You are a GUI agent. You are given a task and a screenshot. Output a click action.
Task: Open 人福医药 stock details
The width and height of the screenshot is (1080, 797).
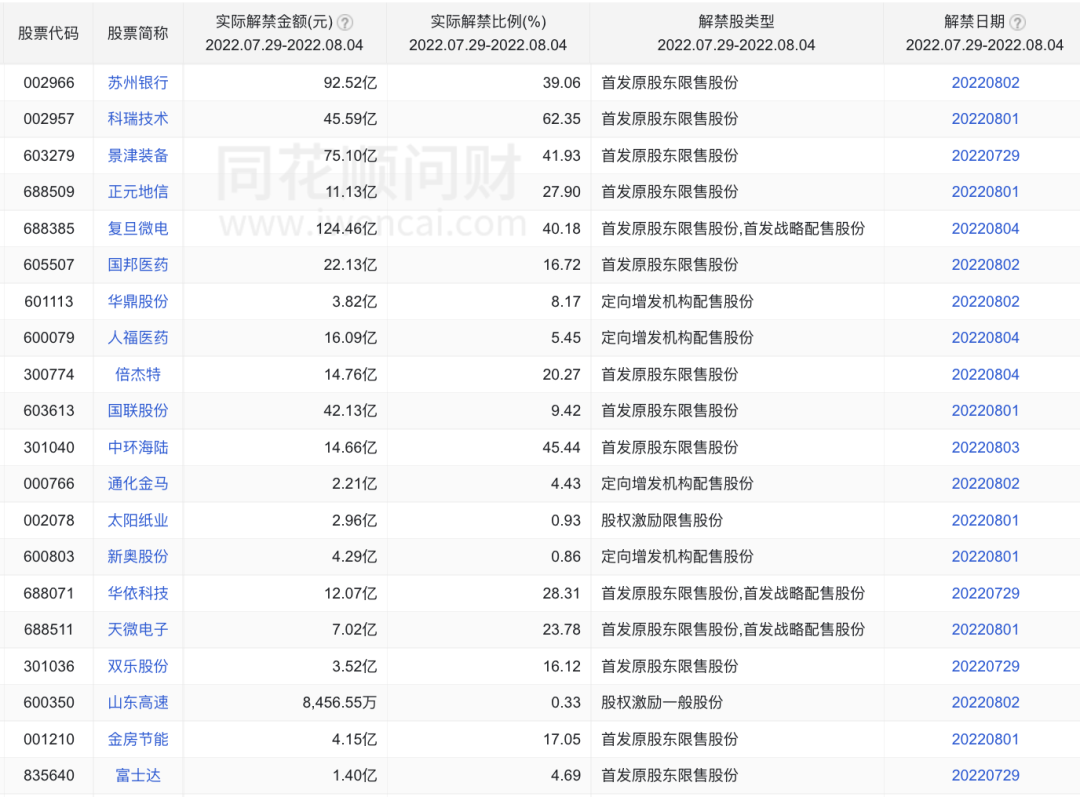(138, 338)
